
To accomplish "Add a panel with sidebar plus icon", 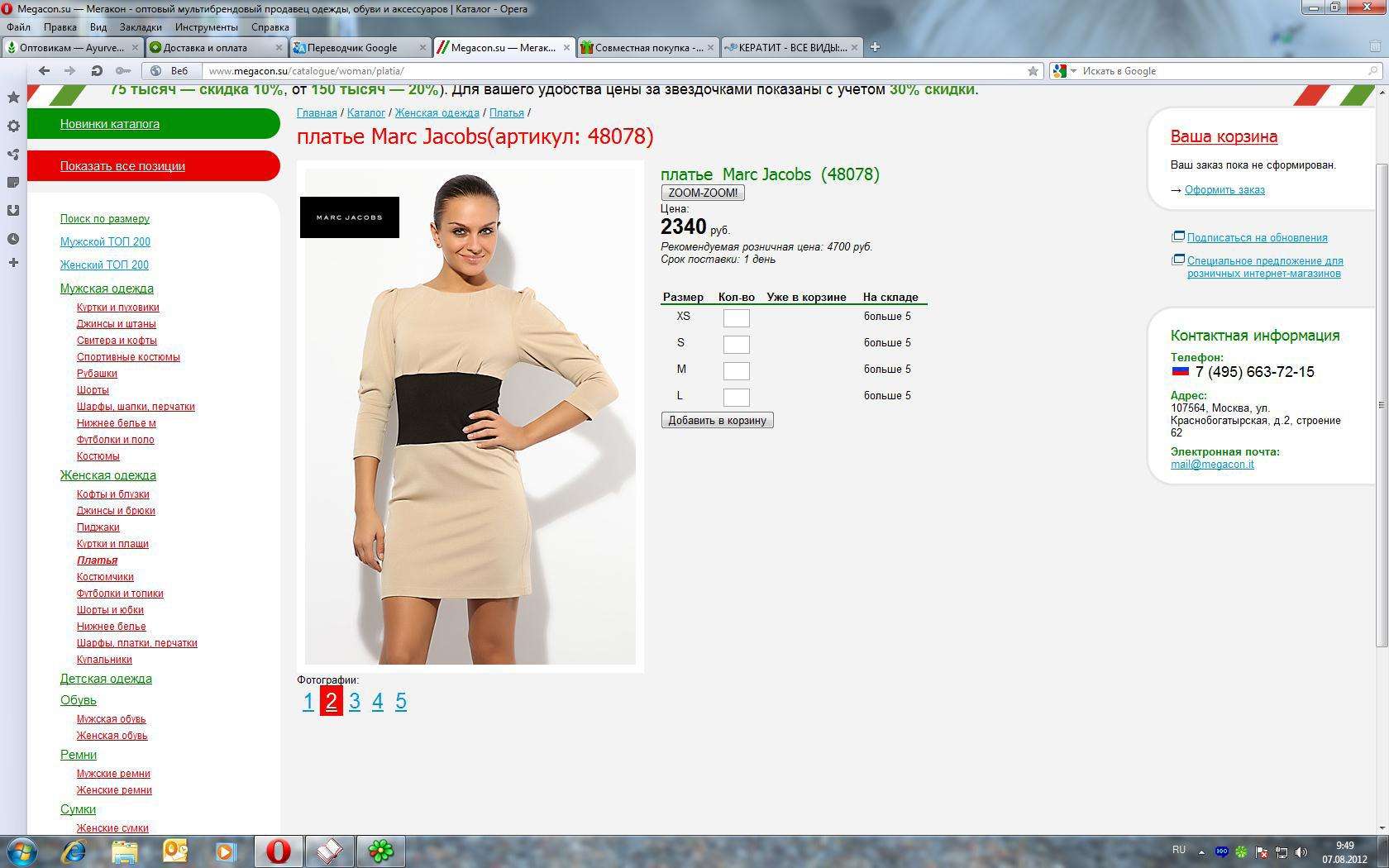I will (13, 263).
